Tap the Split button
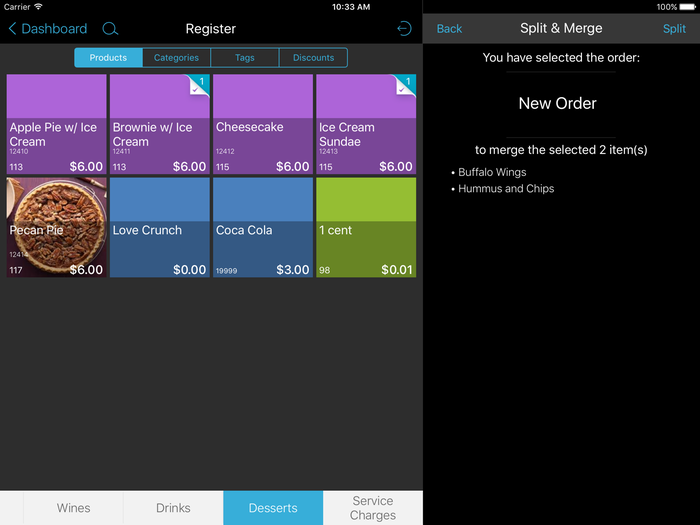 674,29
